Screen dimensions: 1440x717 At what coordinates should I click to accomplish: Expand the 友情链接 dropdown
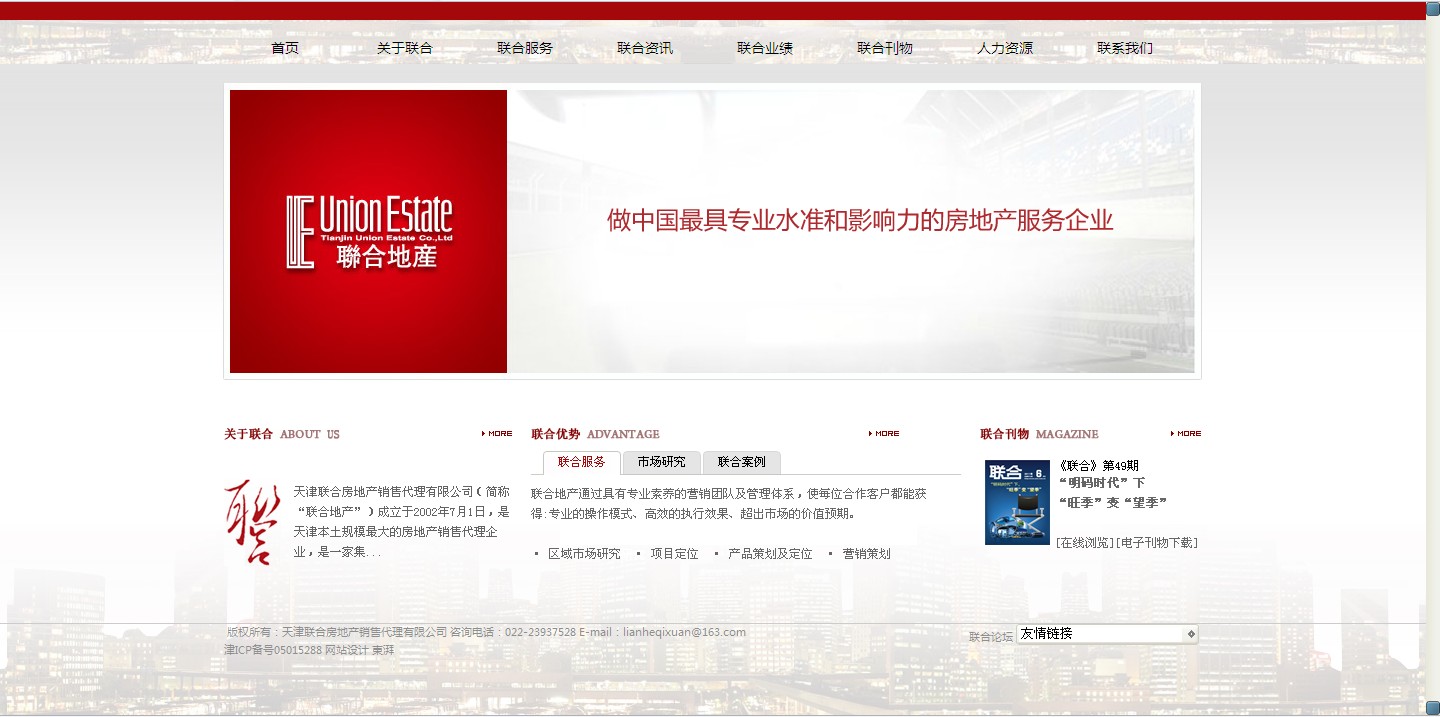[x=1107, y=634]
